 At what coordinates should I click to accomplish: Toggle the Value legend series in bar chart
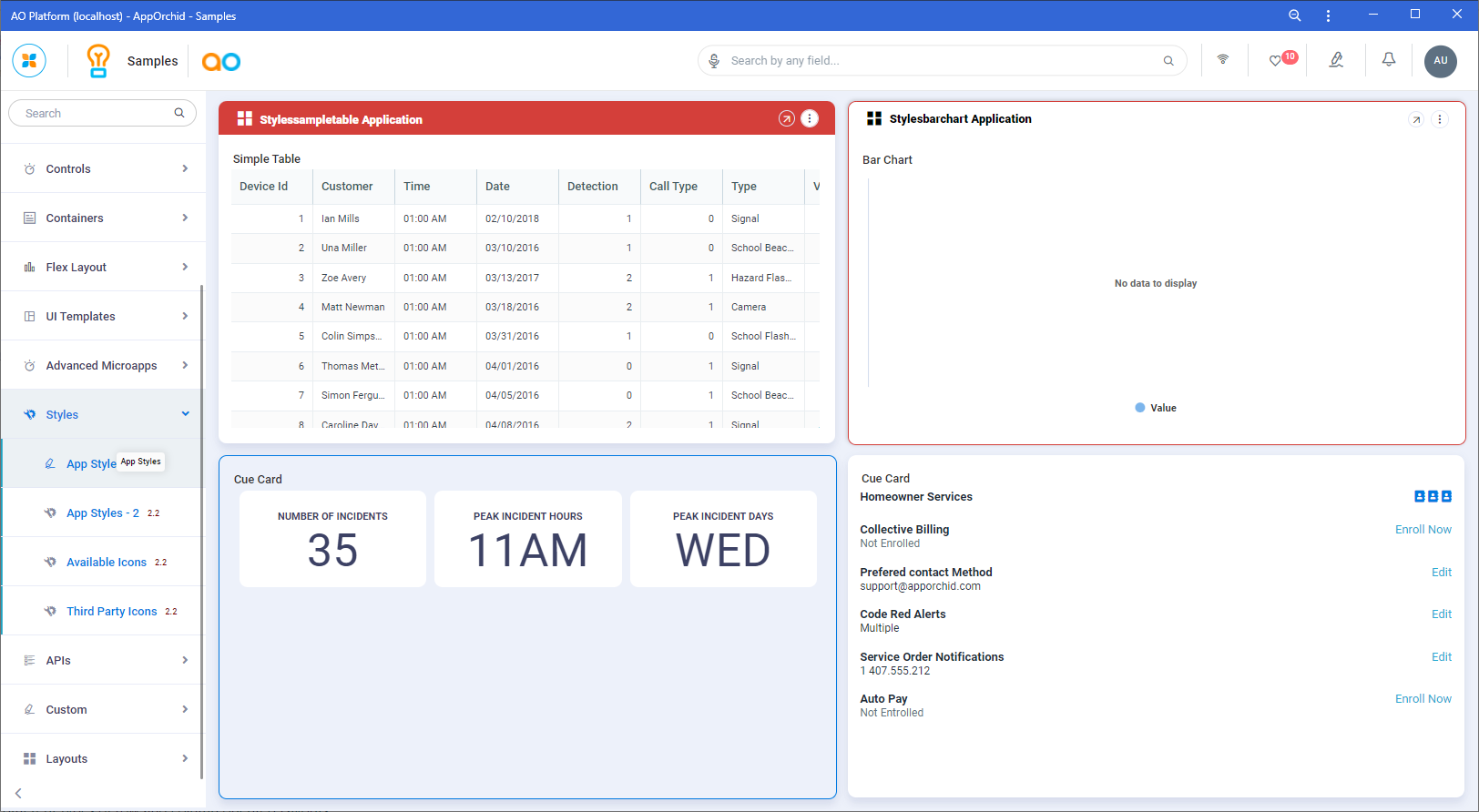(1156, 408)
